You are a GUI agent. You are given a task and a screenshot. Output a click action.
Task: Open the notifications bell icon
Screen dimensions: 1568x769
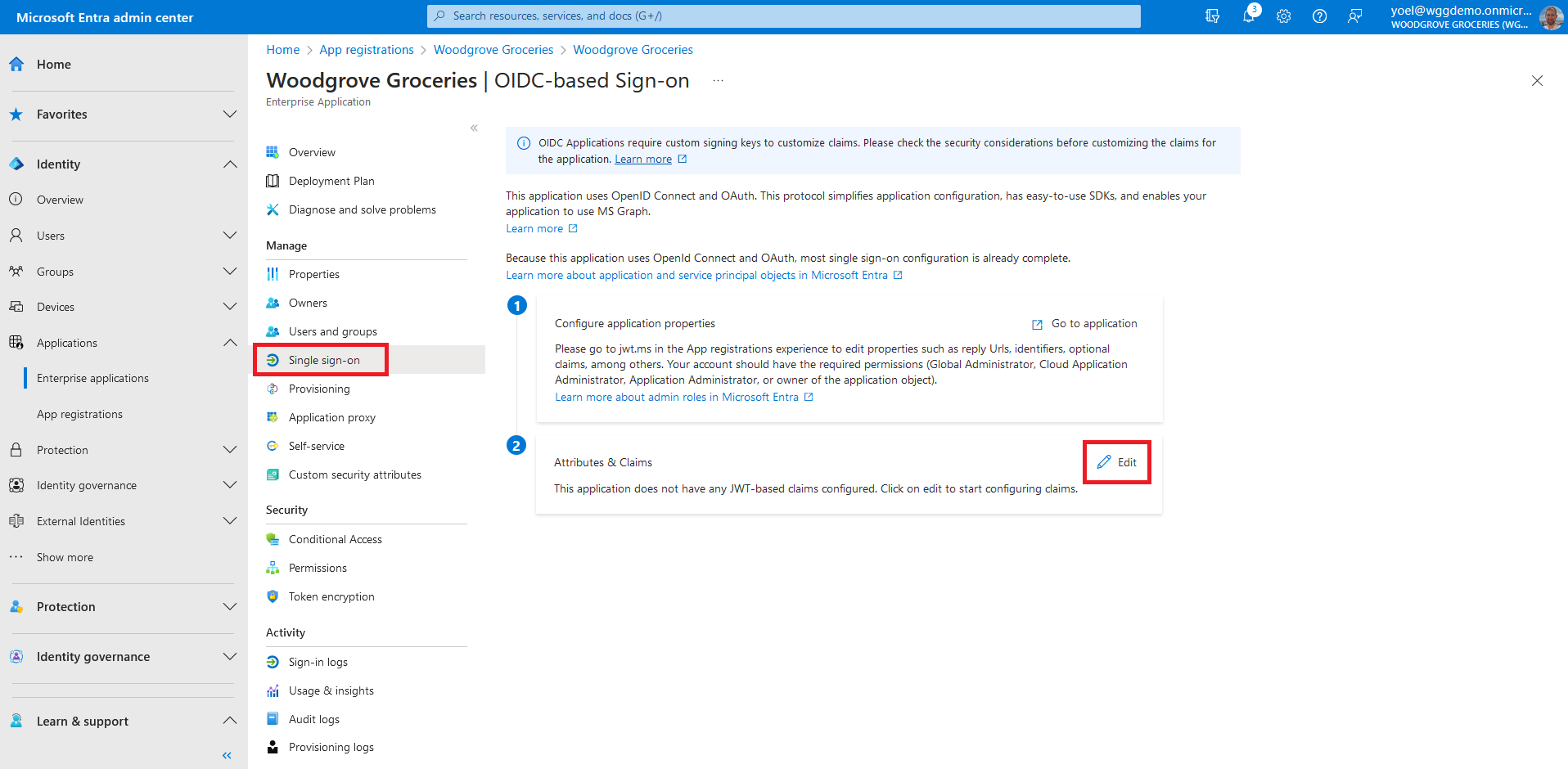(x=1248, y=16)
